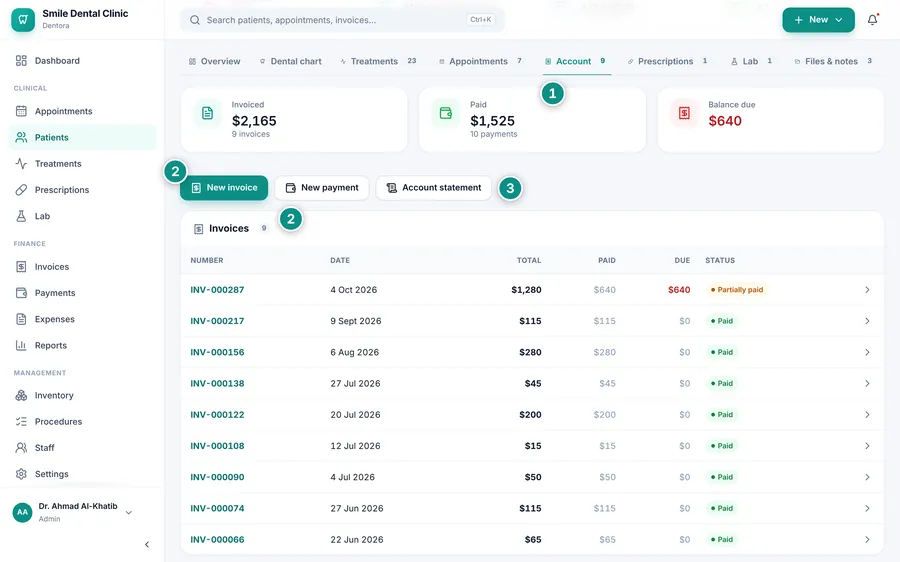The height and width of the screenshot is (562, 900).
Task: Open the Appointments tab in patient view
Action: [480, 61]
